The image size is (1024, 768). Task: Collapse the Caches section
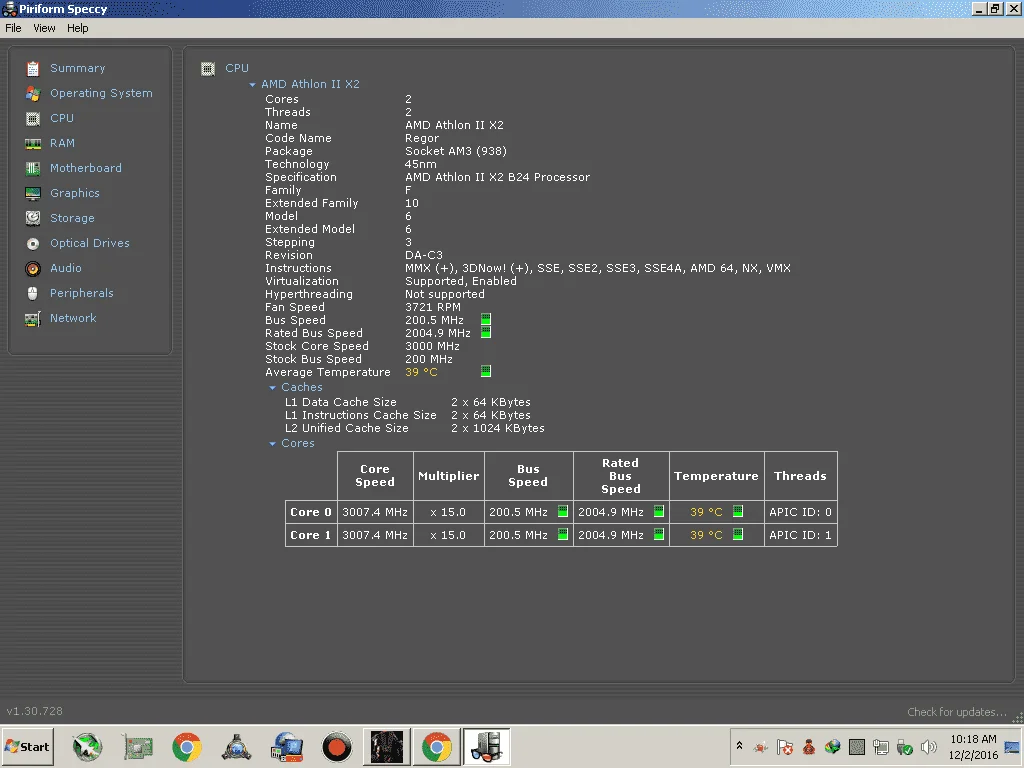[x=272, y=388]
